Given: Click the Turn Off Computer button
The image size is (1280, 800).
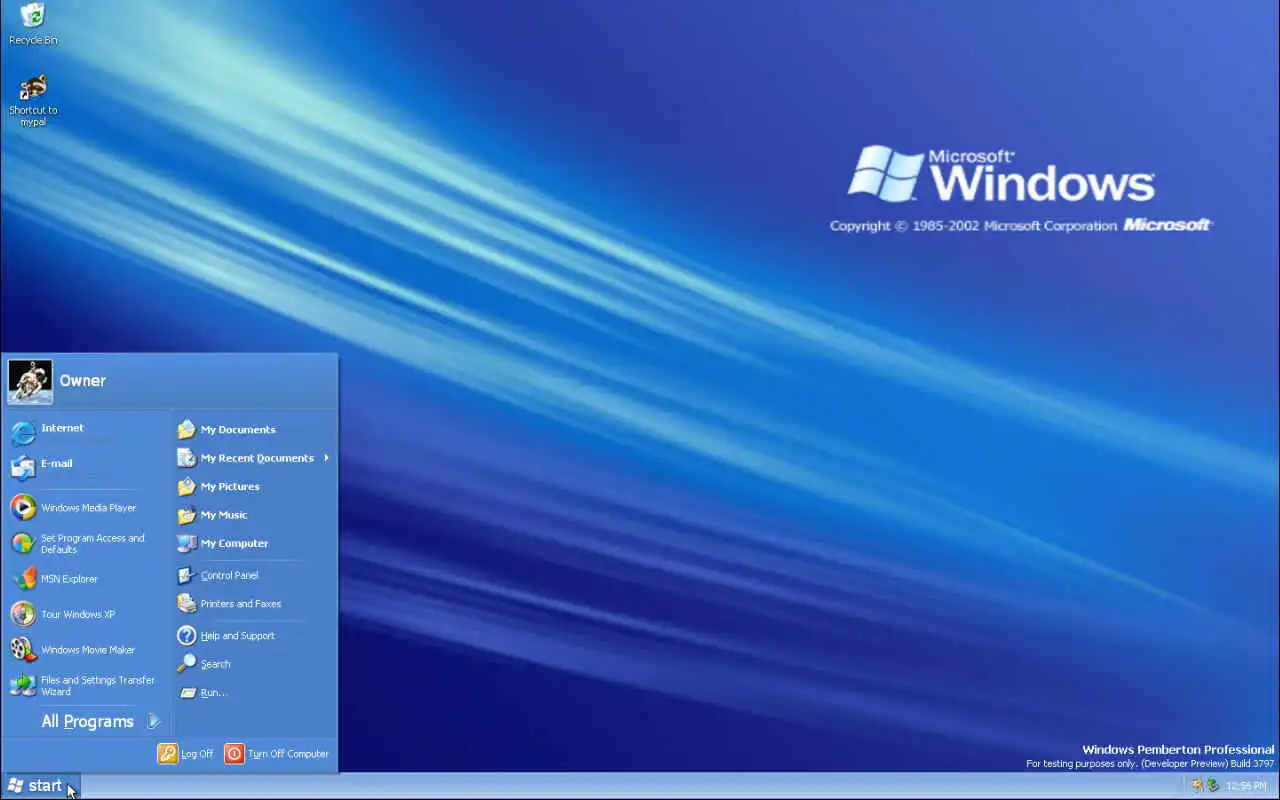Looking at the screenshot, I should (x=277, y=754).
